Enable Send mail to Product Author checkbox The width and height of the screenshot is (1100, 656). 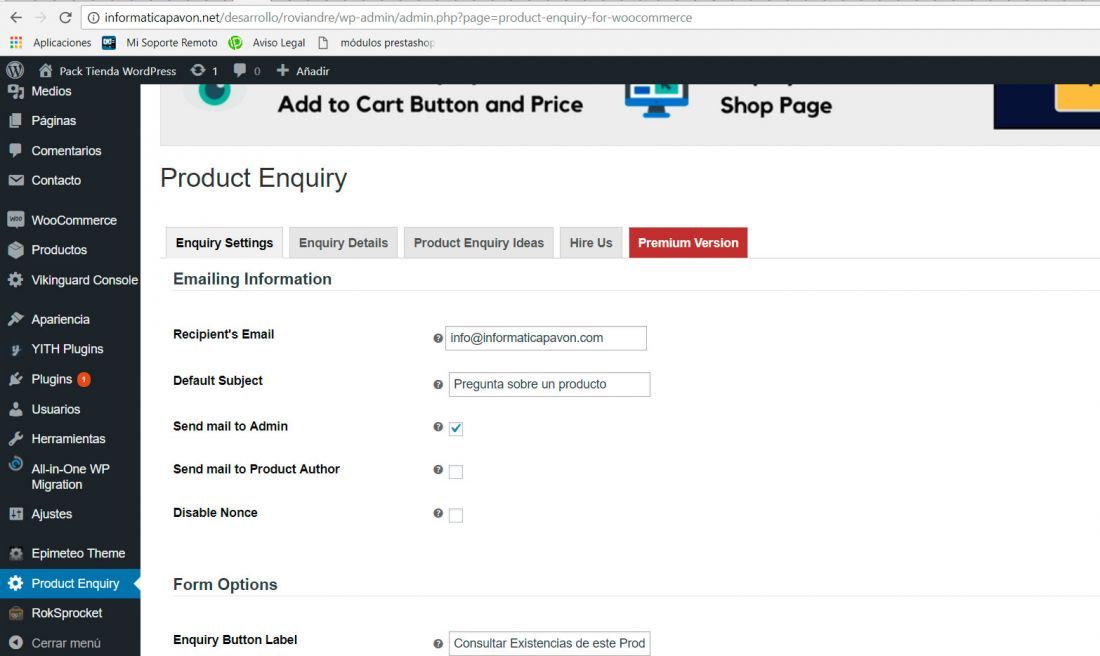click(x=455, y=471)
